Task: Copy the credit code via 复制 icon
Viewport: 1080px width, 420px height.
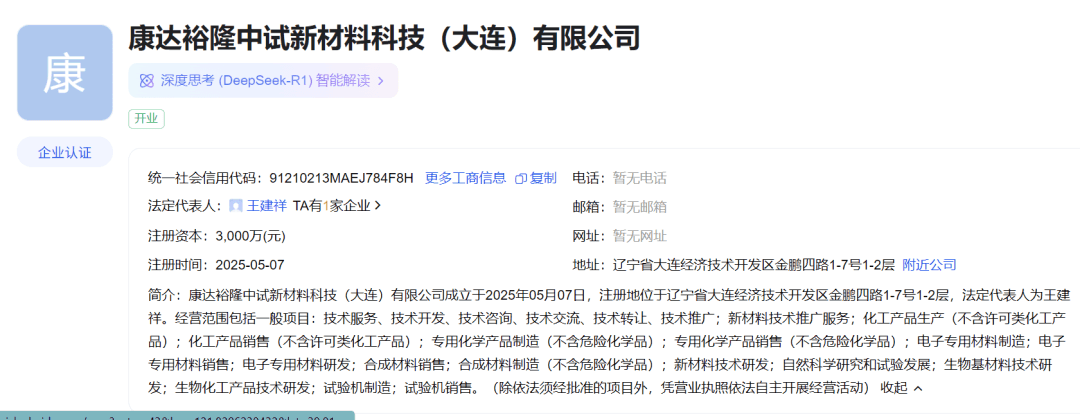Action: point(521,178)
